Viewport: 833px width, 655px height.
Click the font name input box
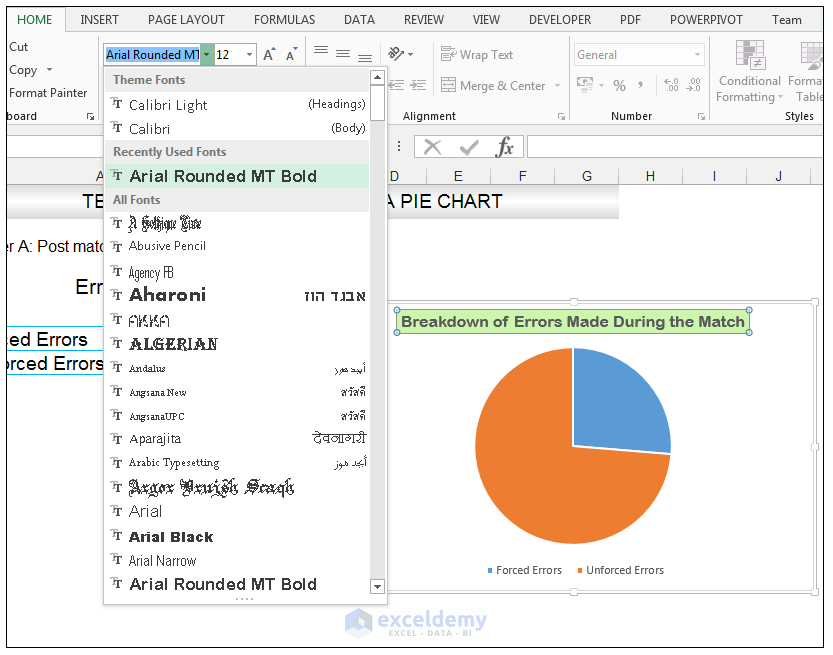[152, 54]
